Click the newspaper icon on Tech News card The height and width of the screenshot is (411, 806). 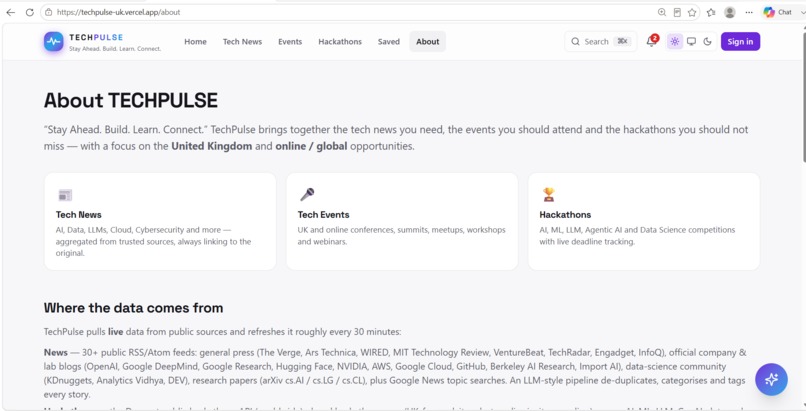point(65,195)
